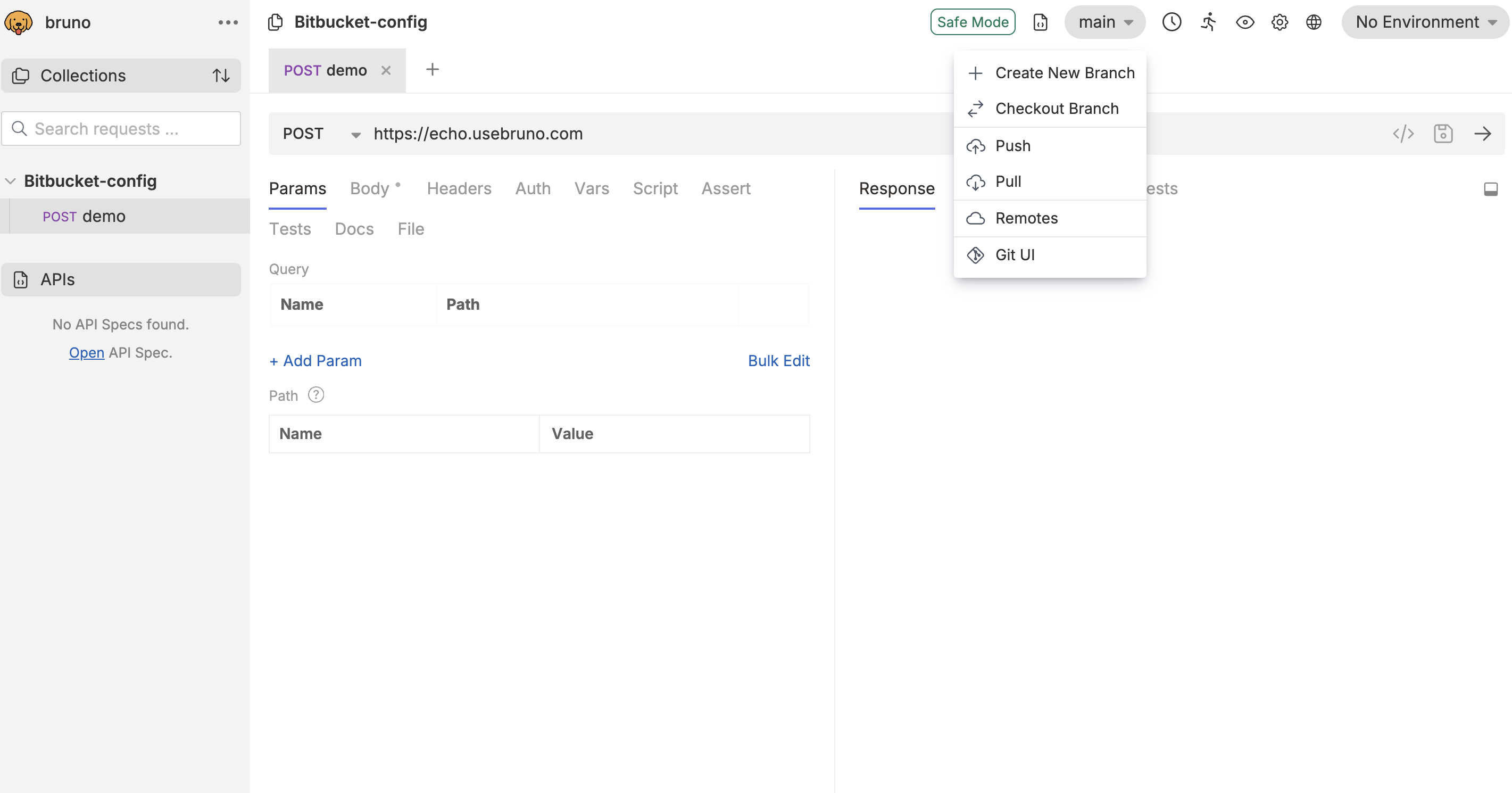Open the three-dots menu beside bruno

click(228, 22)
